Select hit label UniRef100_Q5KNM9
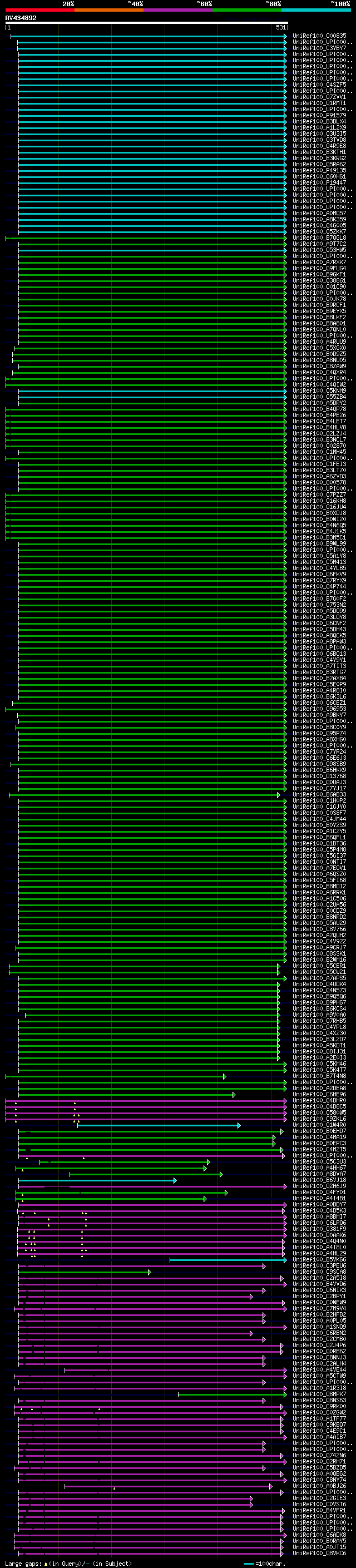This screenshot has width=356, height=1568. pos(319,391)
